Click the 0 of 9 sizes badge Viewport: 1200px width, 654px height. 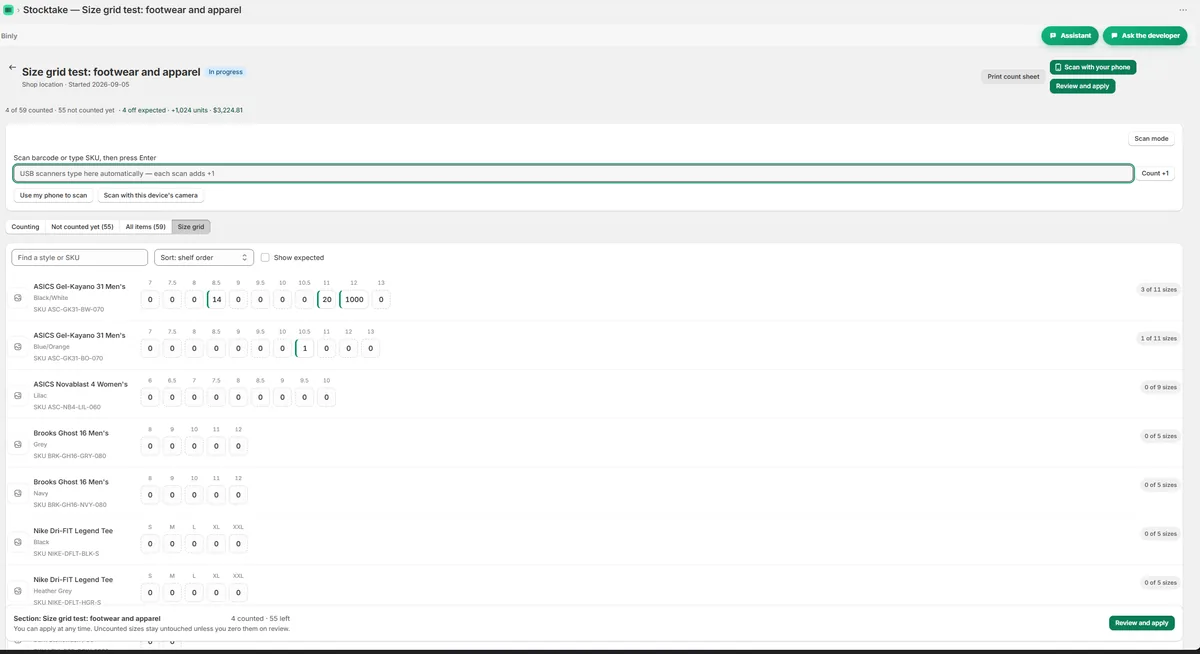(x=1161, y=387)
